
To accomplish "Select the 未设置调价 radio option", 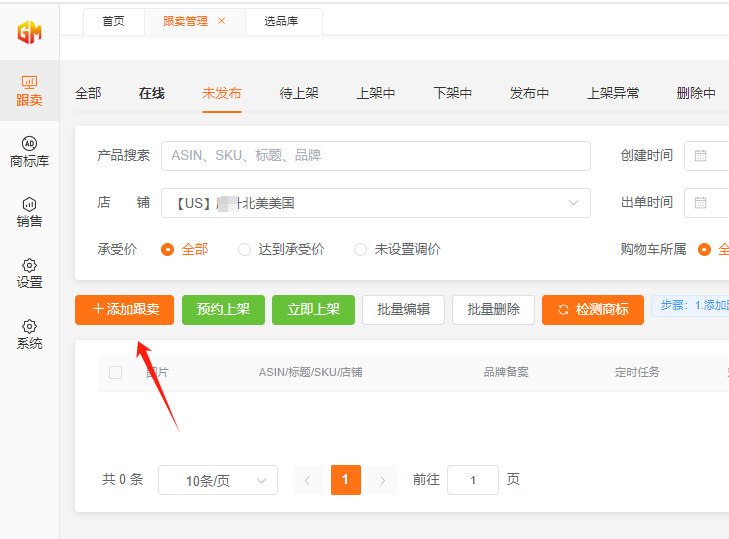I will [x=360, y=250].
